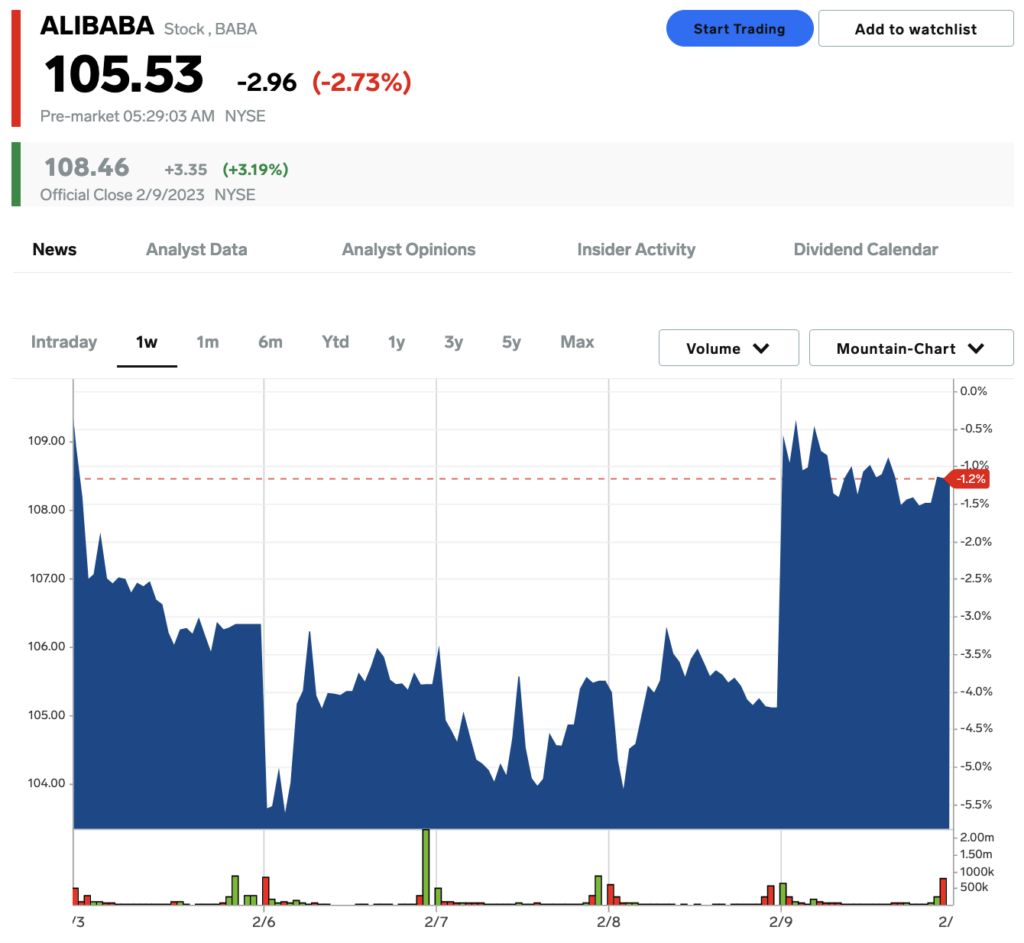The width and height of the screenshot is (1024, 943).
Task: Click the Pre-market 05:29:03 AM timestamp
Action: 127,116
